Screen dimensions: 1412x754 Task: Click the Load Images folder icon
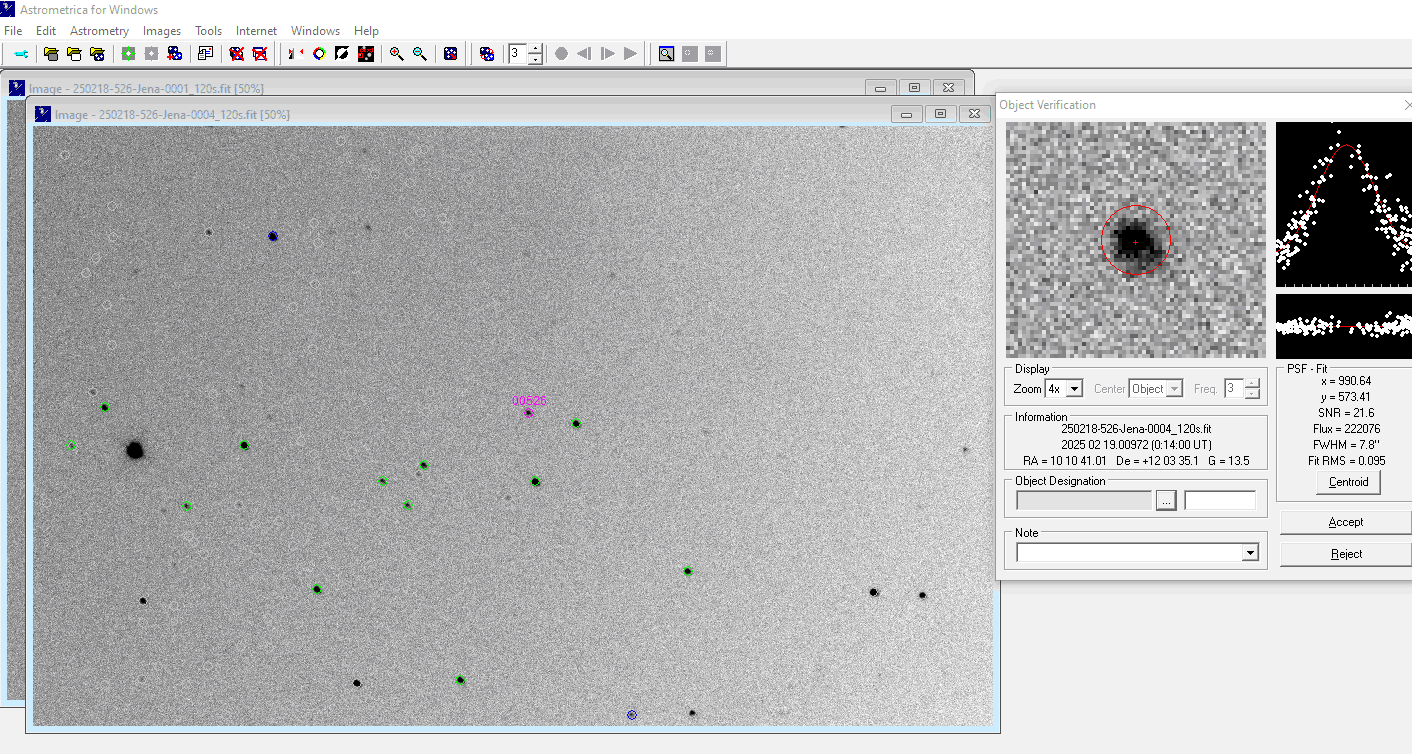tap(51, 54)
